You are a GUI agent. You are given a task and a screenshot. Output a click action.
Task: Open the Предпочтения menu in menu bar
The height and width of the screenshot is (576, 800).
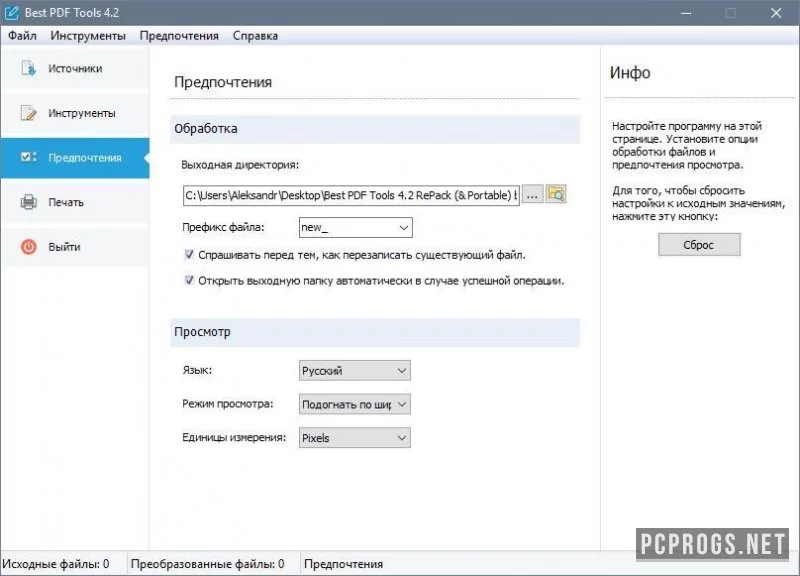[x=179, y=36]
